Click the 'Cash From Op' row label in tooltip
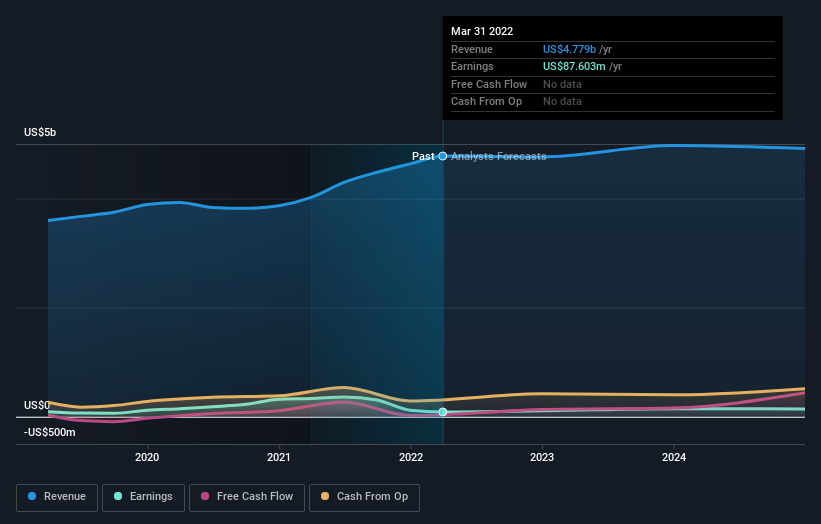The image size is (821, 524). [486, 102]
